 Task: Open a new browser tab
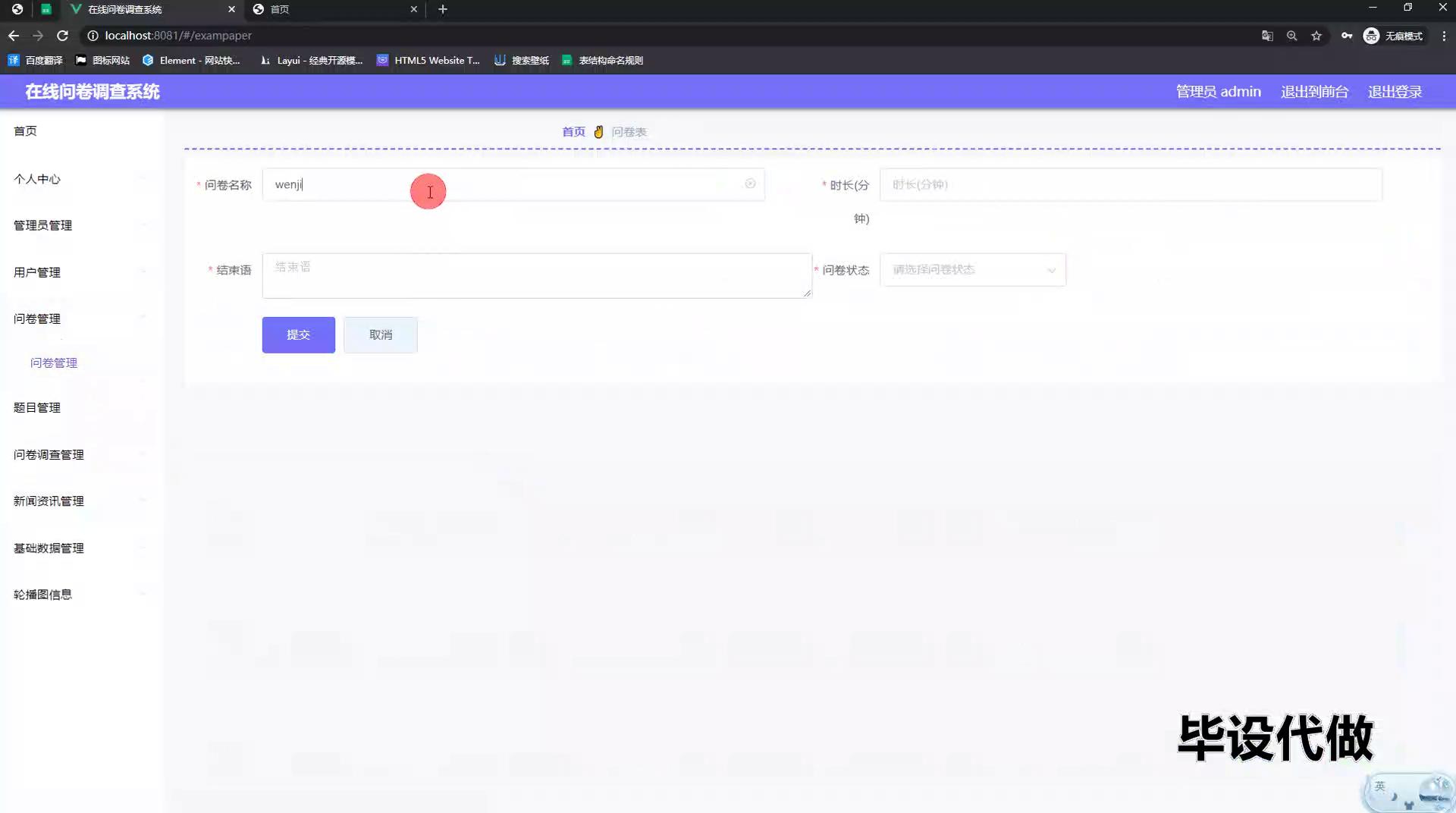coord(443,9)
